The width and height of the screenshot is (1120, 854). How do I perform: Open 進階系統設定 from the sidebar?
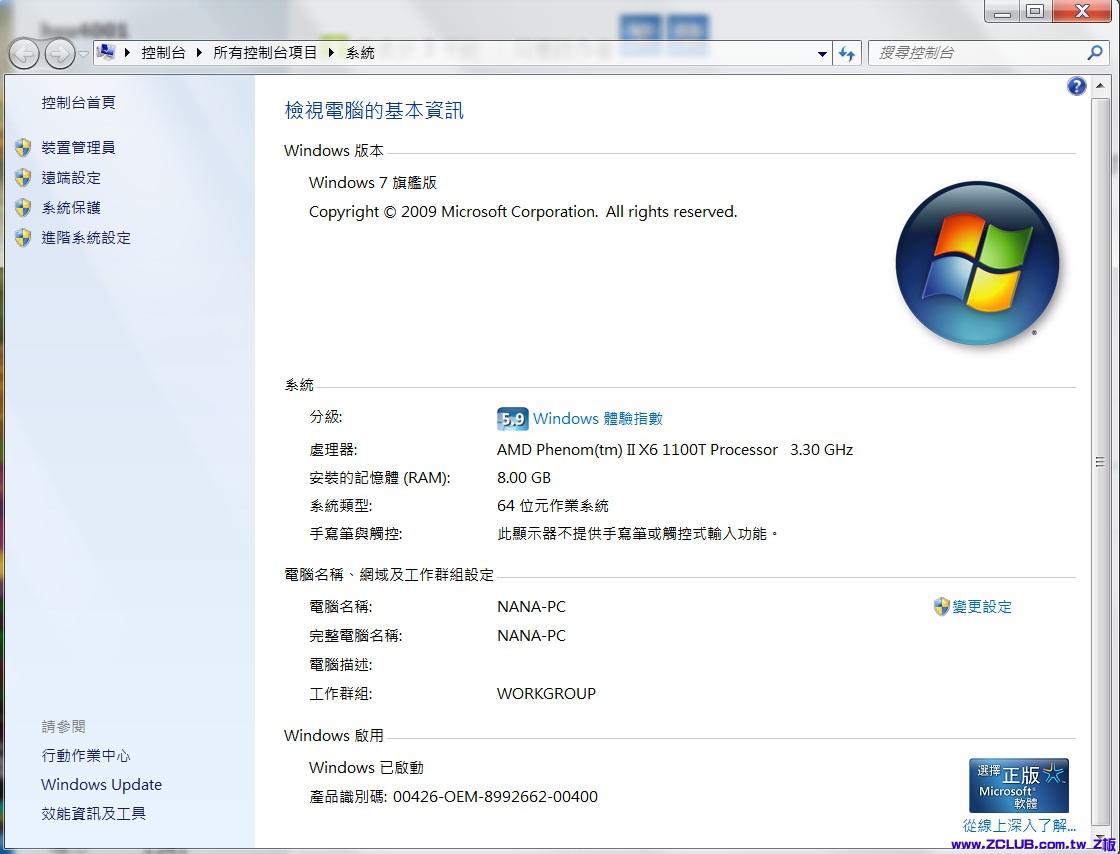point(86,238)
